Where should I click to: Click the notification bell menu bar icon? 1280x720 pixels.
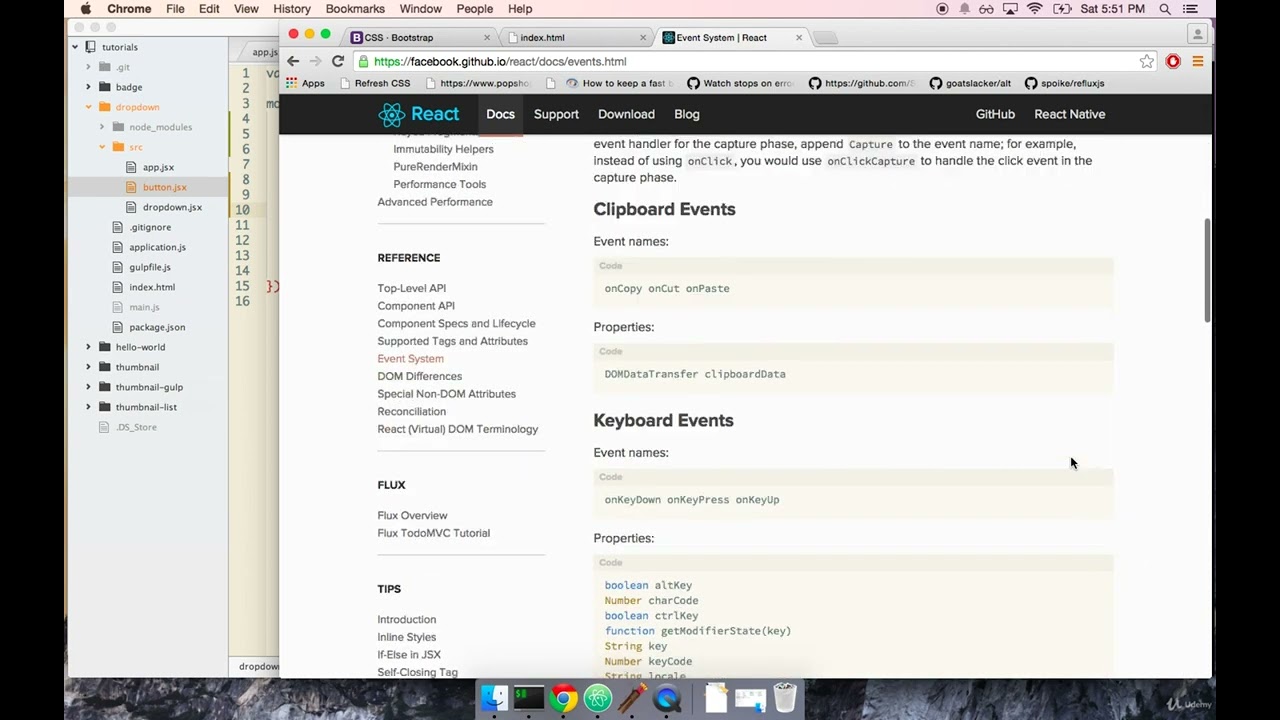(965, 9)
